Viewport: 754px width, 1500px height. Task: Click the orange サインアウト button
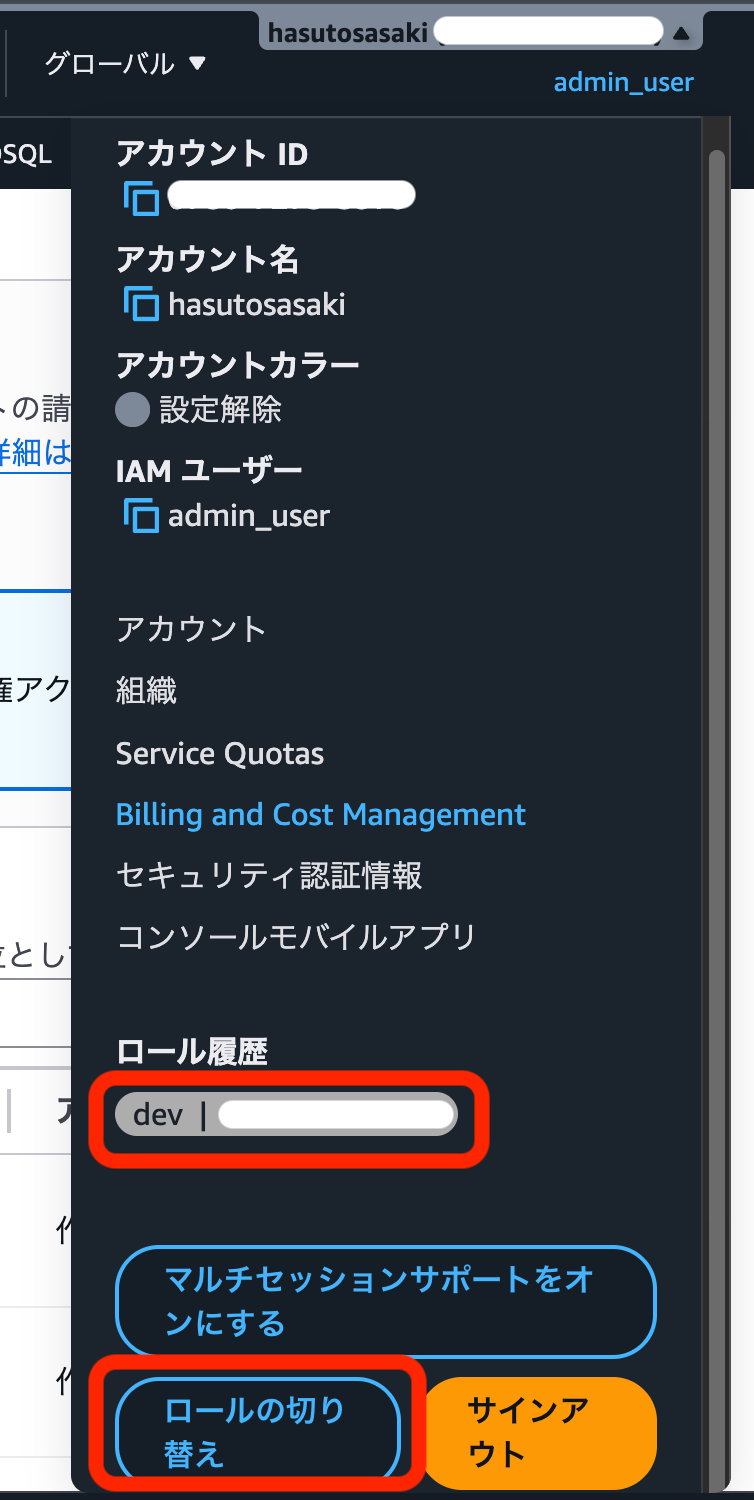(x=541, y=1432)
